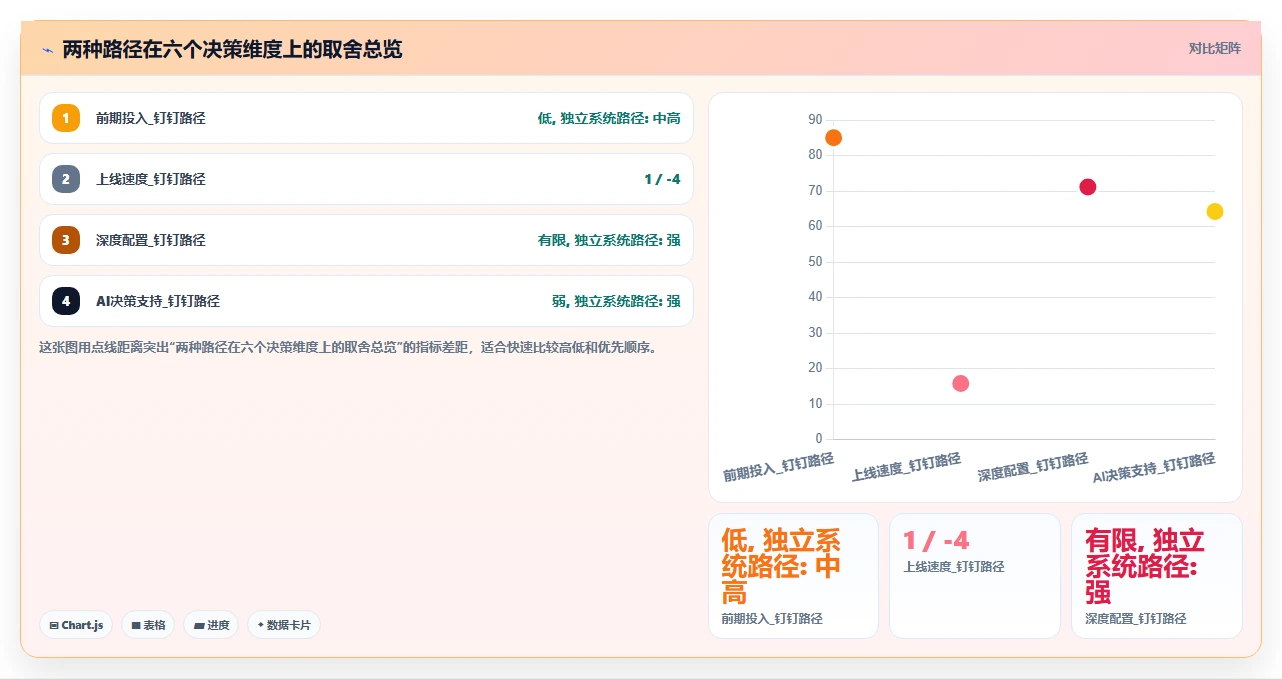Open the 上线速度_钉钉路径 list row
Image resolution: width=1282 pixels, height=679 pixels.
click(x=366, y=179)
